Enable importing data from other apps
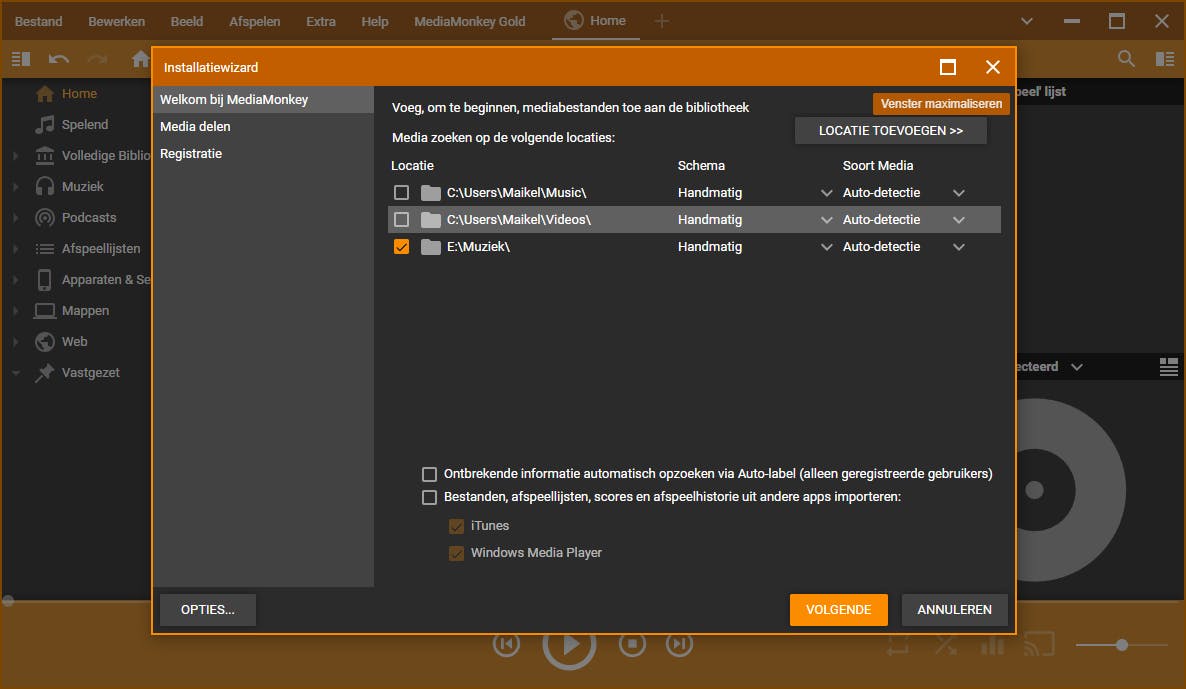The width and height of the screenshot is (1186, 689). click(x=429, y=498)
